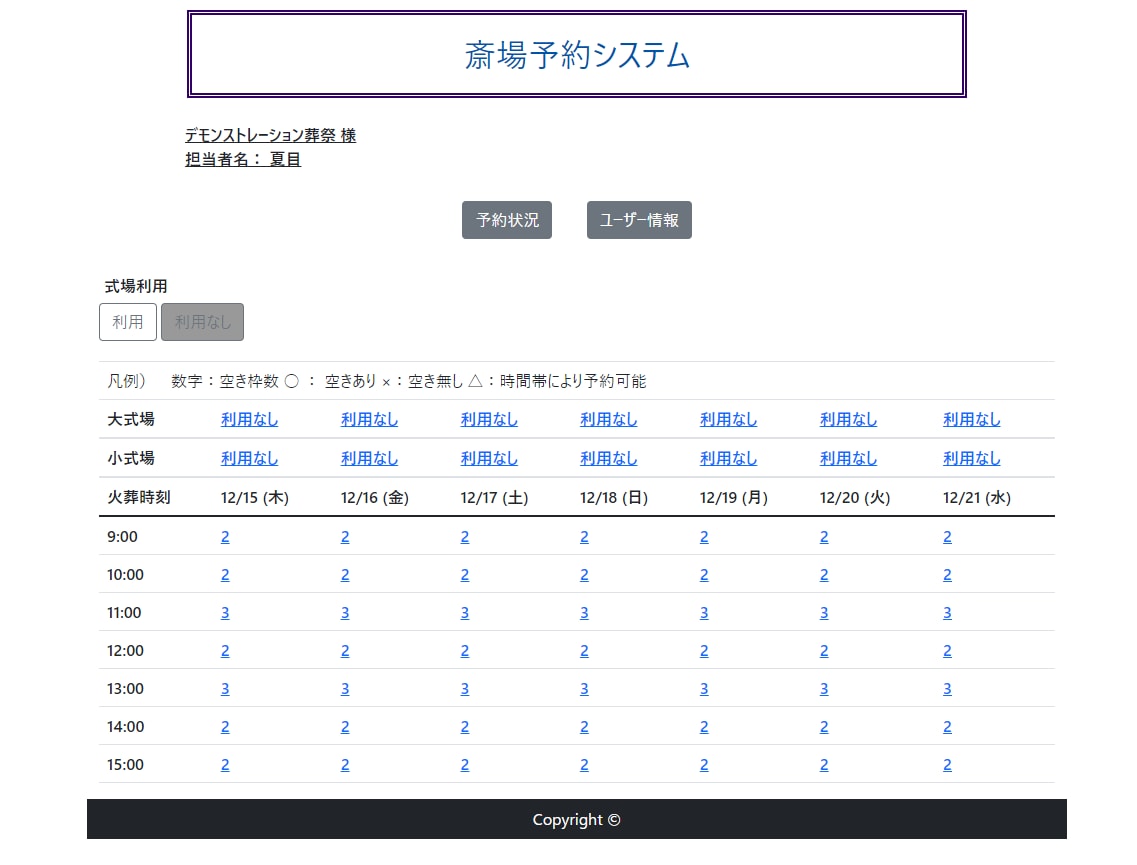Select the 9:00 slot on 12/21 (水)
This screenshot has width=1137, height=865.
point(947,537)
